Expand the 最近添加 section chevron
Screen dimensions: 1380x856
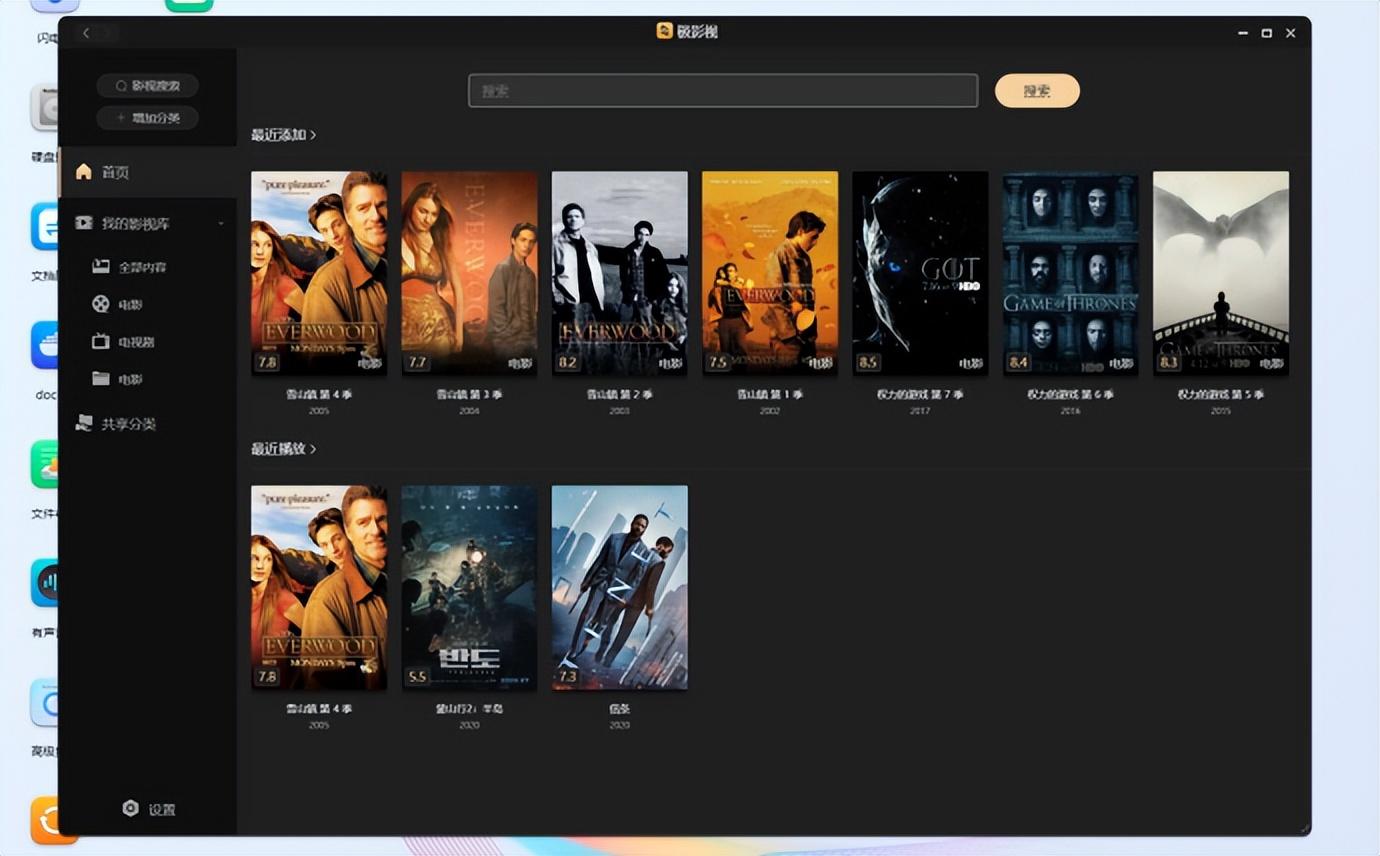tap(313, 134)
